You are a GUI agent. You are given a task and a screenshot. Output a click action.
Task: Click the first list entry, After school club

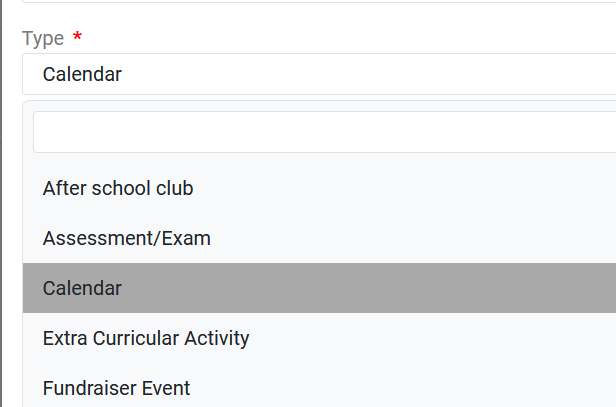(118, 188)
